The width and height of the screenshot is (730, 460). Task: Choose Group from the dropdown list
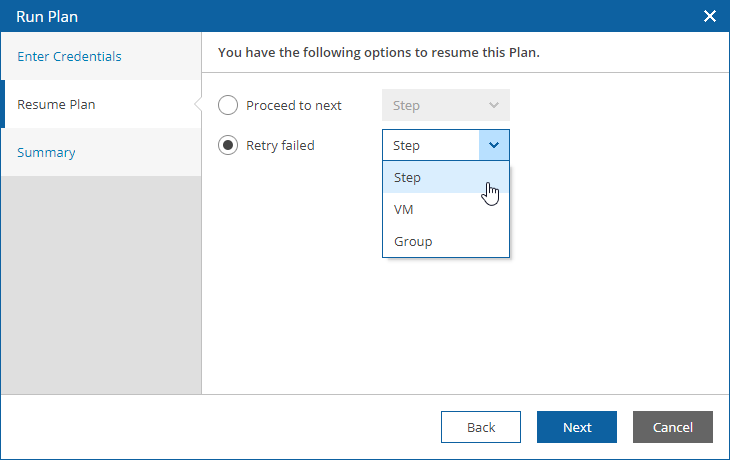click(x=446, y=242)
